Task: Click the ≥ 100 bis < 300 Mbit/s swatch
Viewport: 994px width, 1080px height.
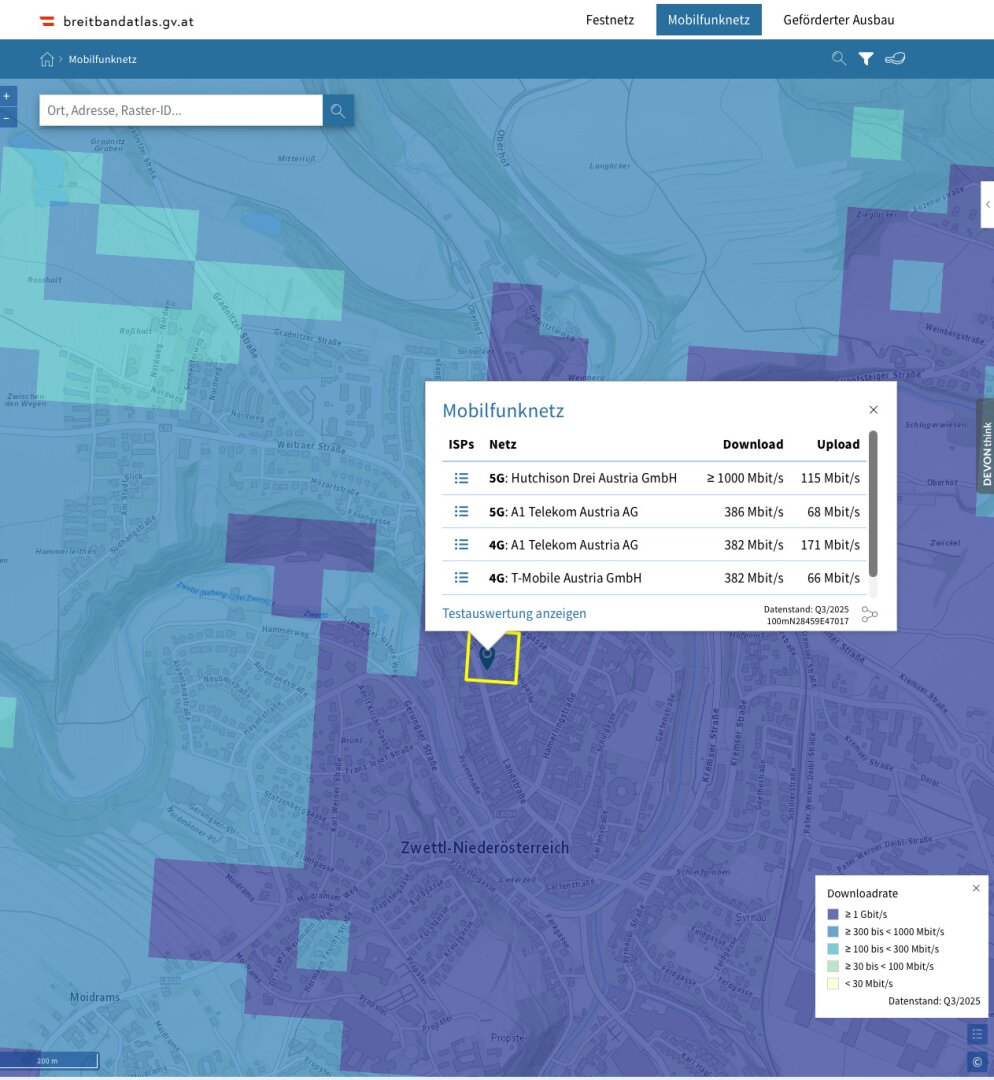Action: pyautogui.click(x=833, y=948)
